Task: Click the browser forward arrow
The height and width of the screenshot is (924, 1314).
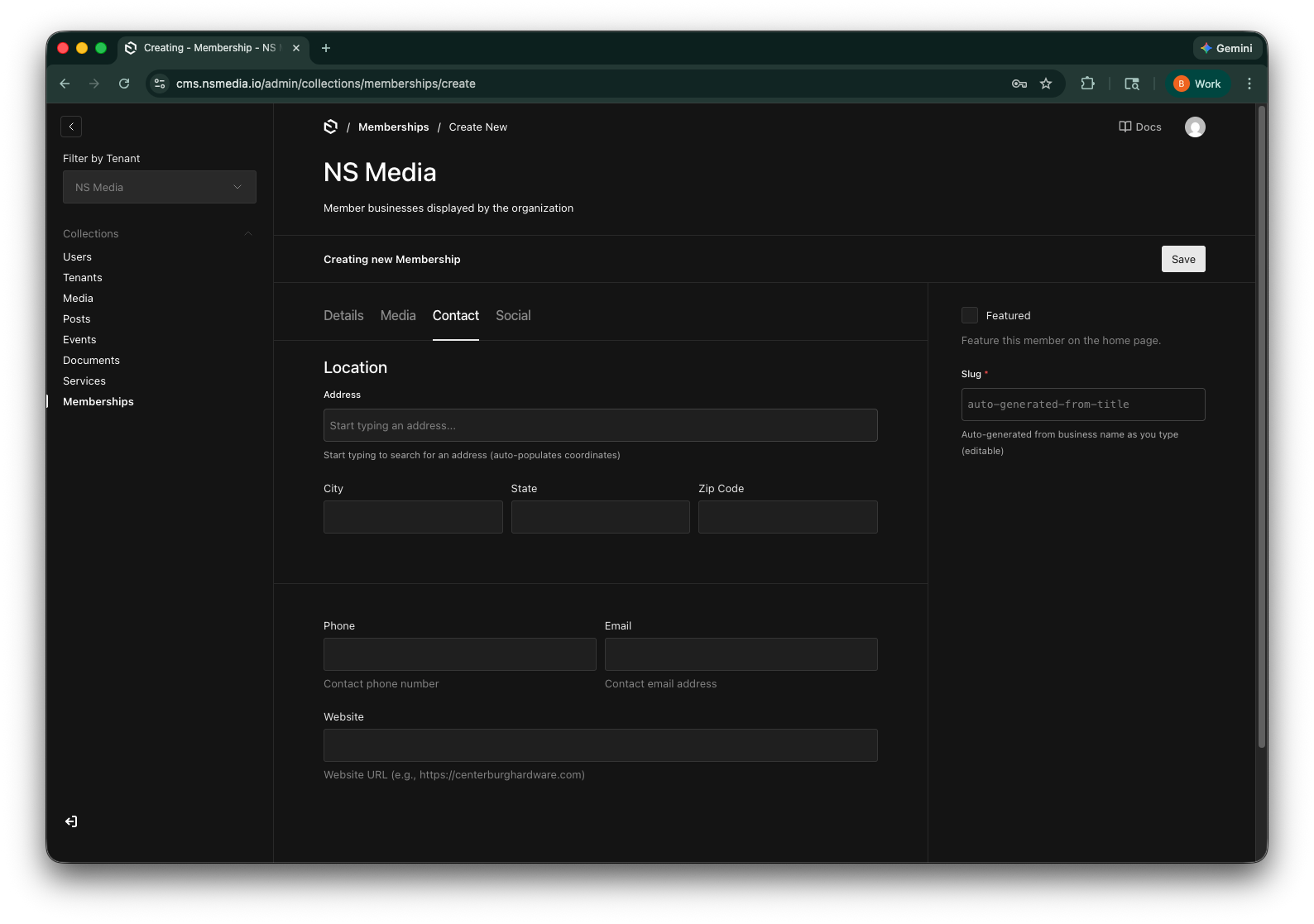Action: 94,84
